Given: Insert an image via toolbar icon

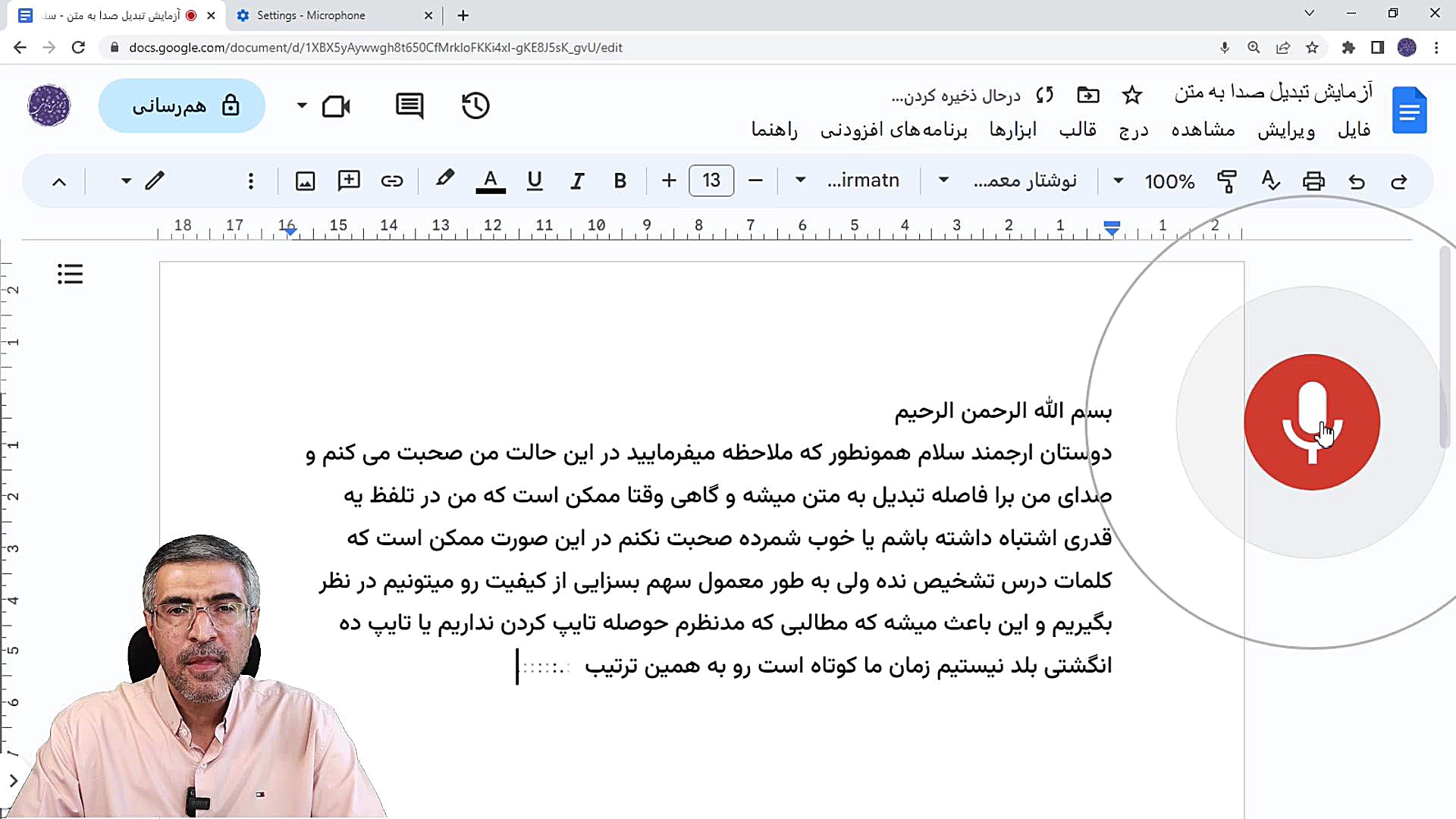Looking at the screenshot, I should click(x=304, y=180).
